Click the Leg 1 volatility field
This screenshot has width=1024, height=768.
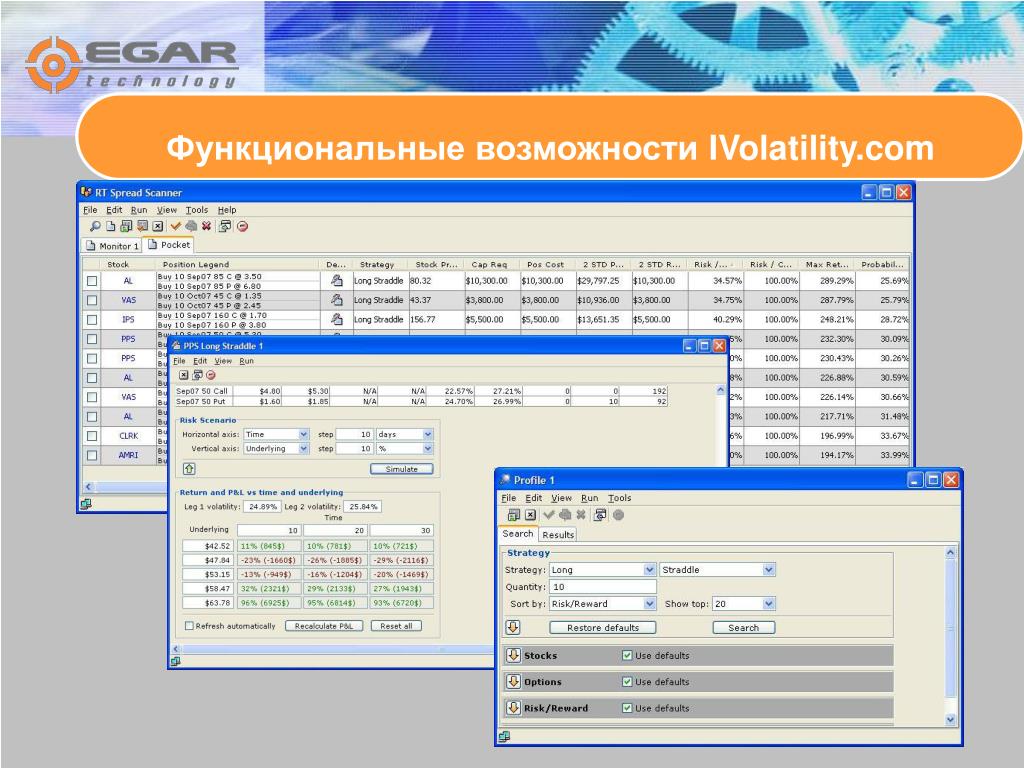point(263,506)
